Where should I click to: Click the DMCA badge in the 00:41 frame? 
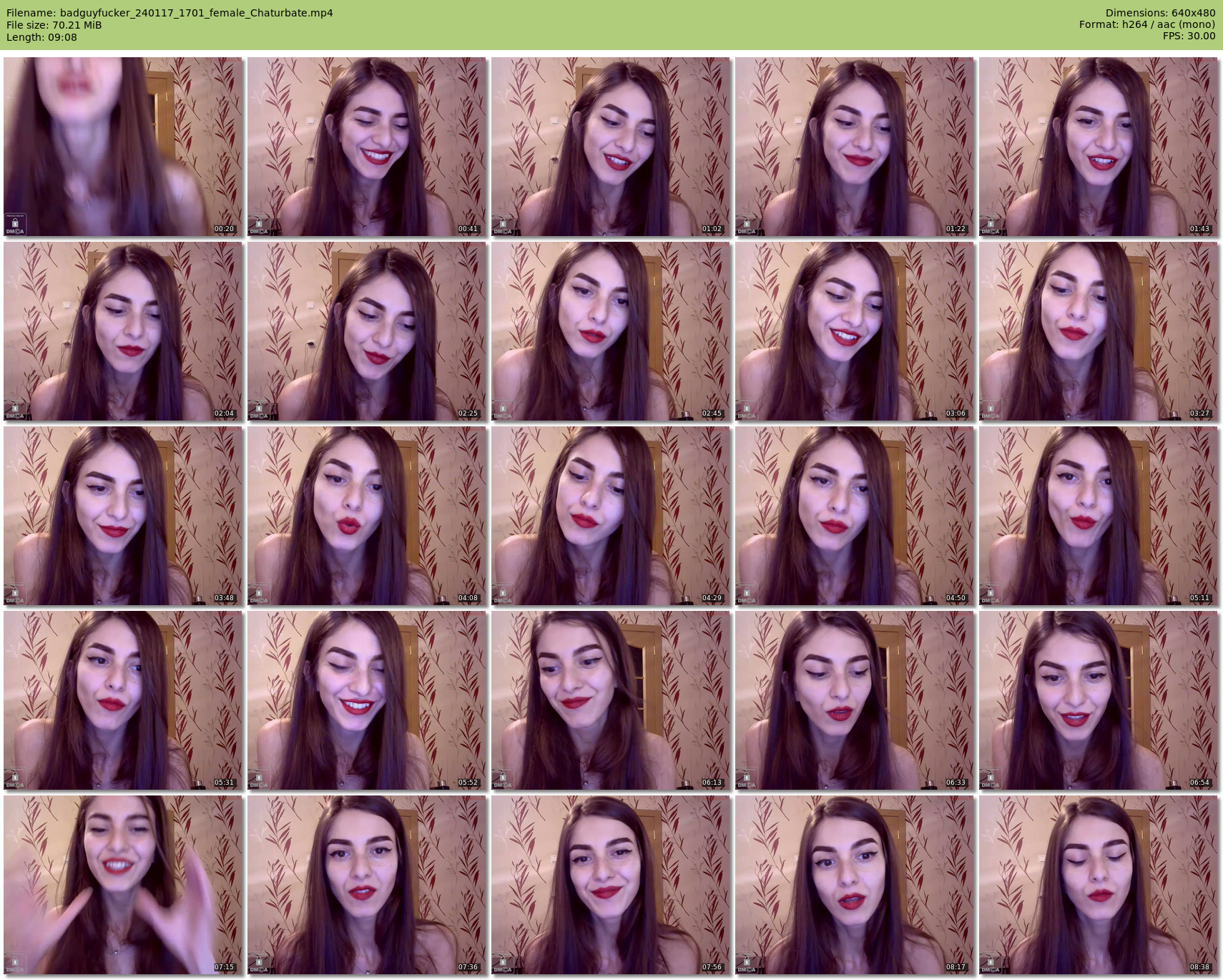coord(258,227)
